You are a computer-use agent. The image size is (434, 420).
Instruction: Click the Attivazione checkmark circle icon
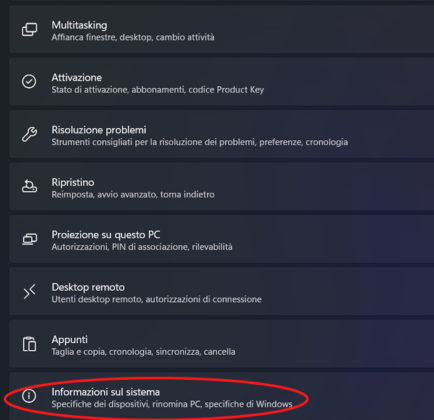click(x=29, y=81)
